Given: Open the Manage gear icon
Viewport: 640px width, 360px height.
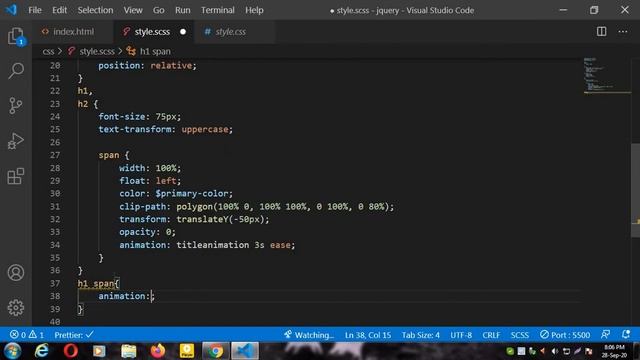Looking at the screenshot, I should (16, 307).
